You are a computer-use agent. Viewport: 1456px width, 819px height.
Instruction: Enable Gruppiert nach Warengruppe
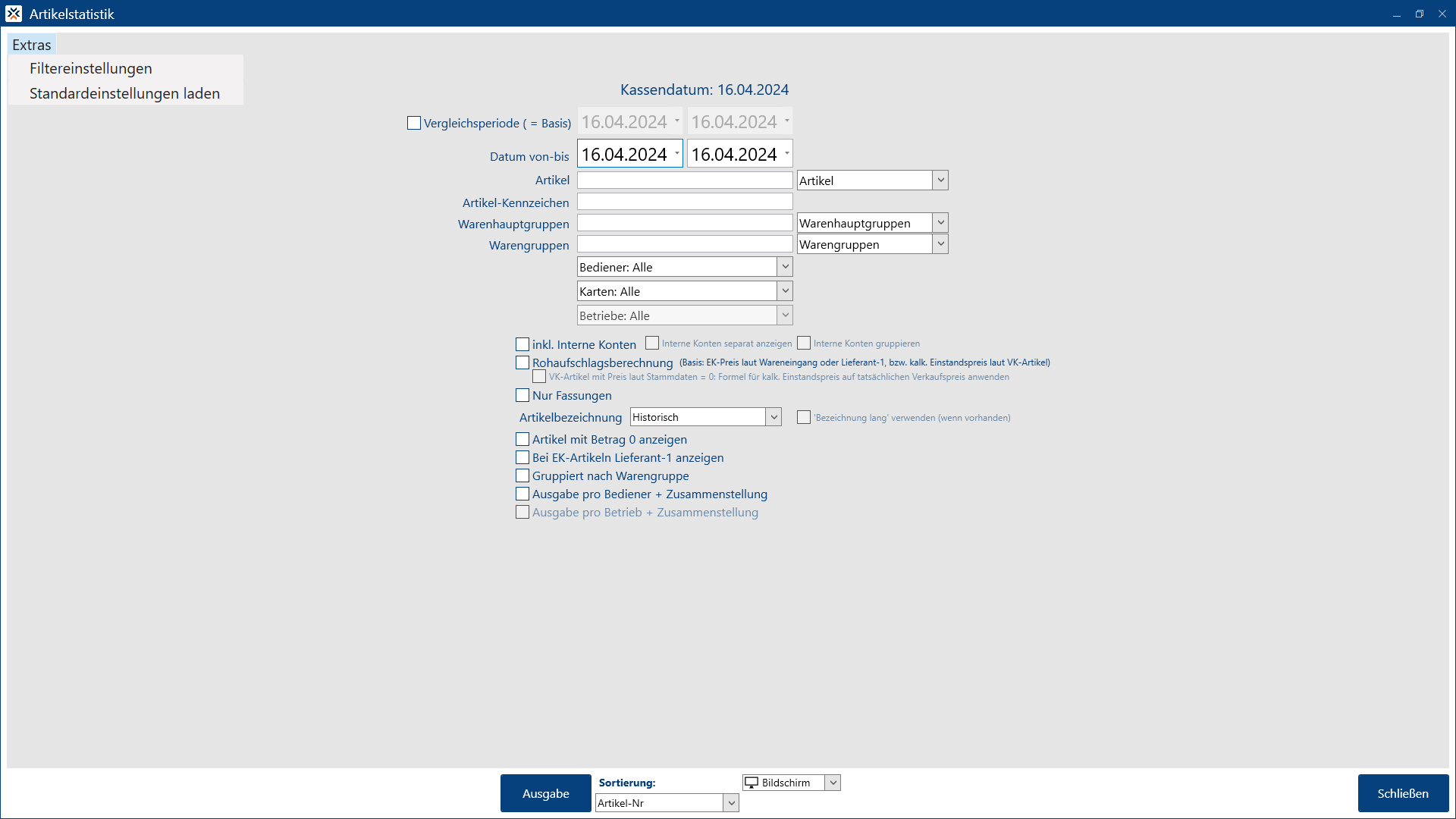click(x=522, y=476)
